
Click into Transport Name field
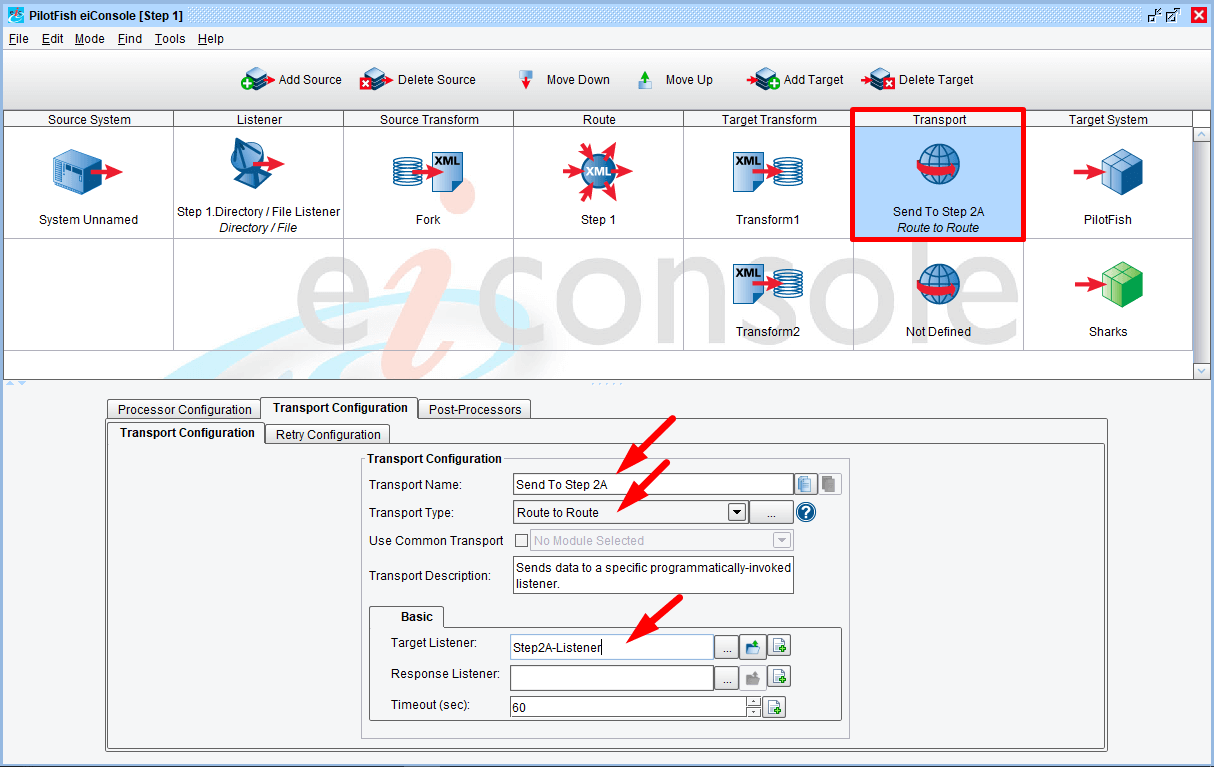pyautogui.click(x=653, y=485)
